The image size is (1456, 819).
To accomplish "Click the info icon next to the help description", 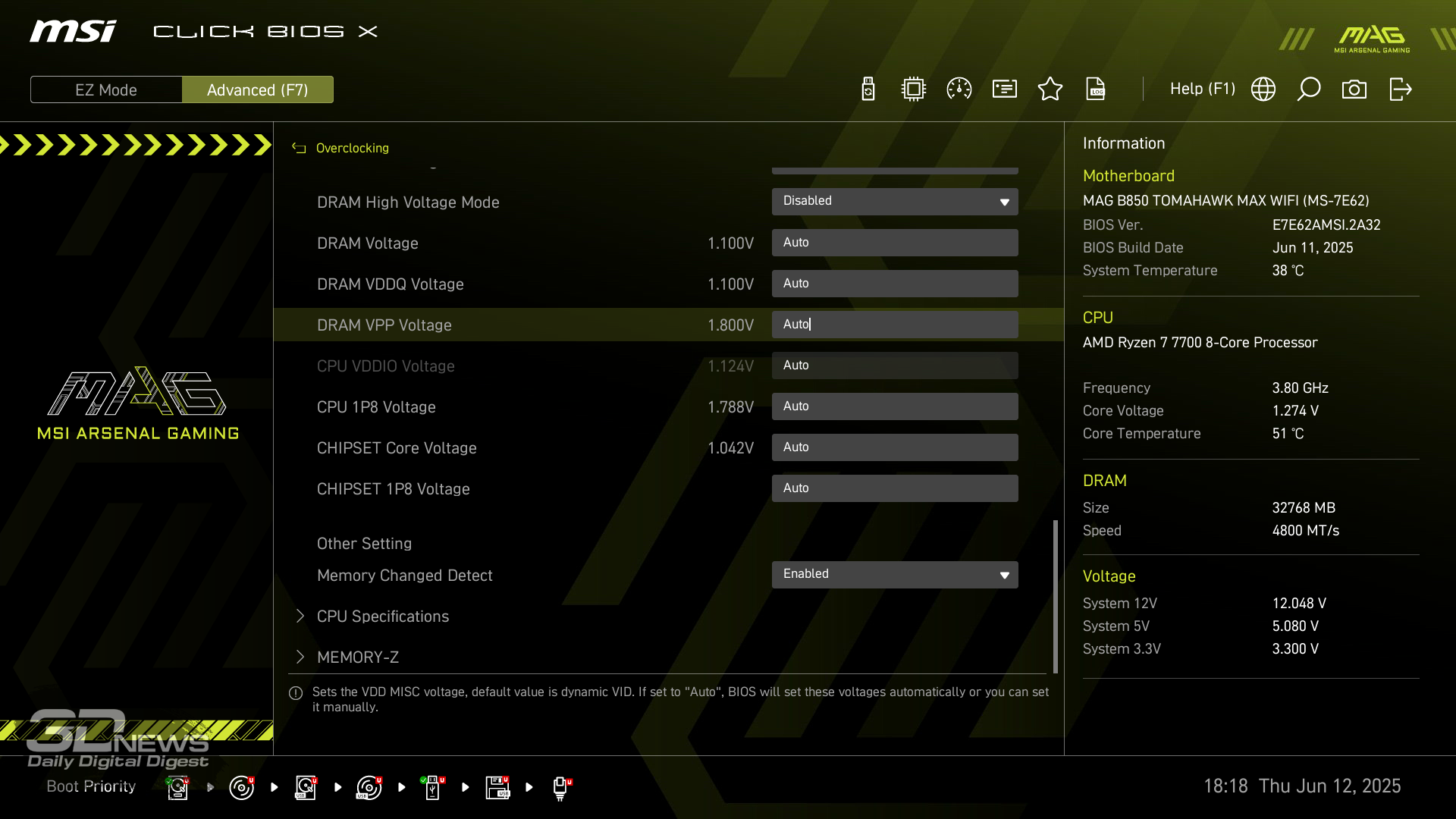I will tap(296, 693).
